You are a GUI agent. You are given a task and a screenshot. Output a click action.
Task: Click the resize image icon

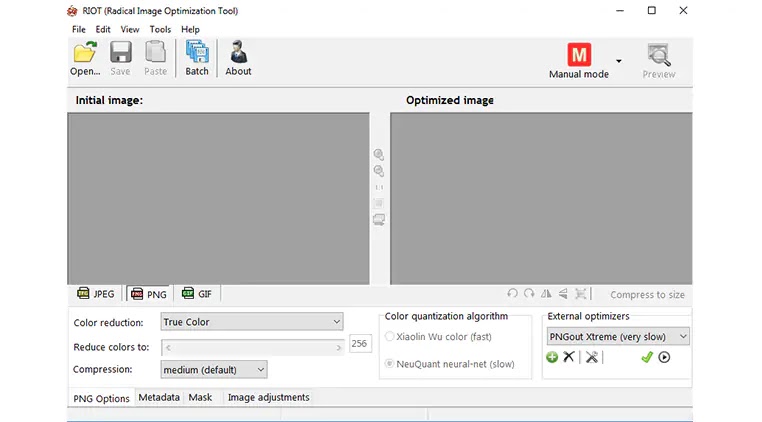[580, 294]
